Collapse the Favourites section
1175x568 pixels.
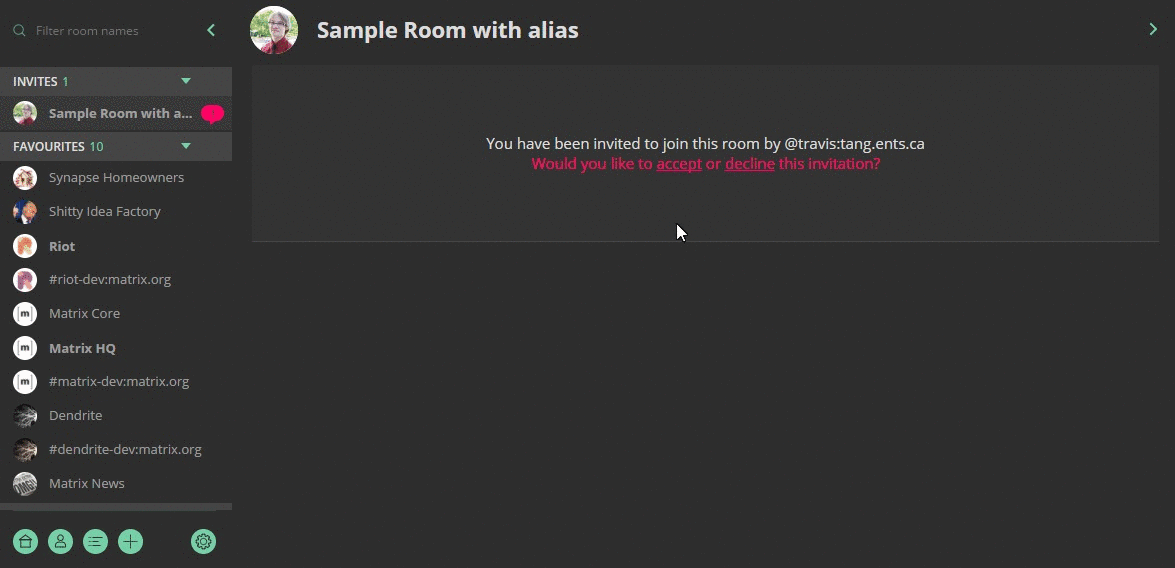point(186,146)
